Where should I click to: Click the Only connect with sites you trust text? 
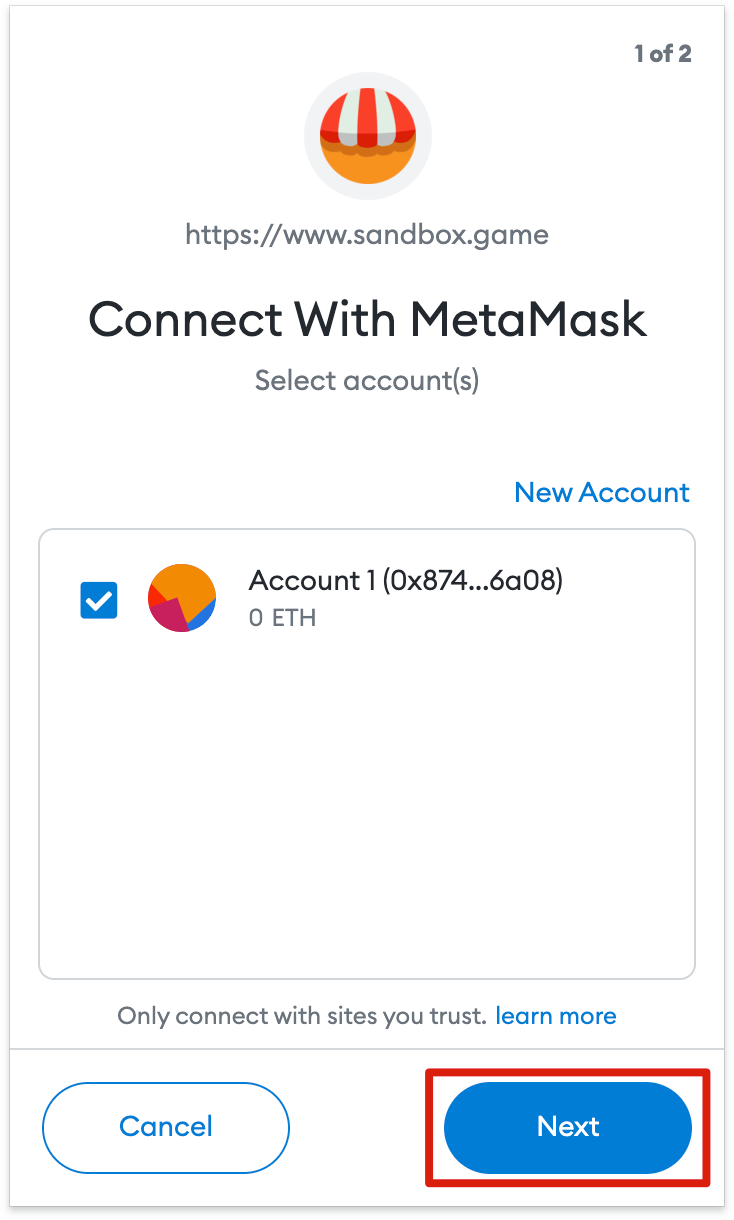tap(302, 1016)
